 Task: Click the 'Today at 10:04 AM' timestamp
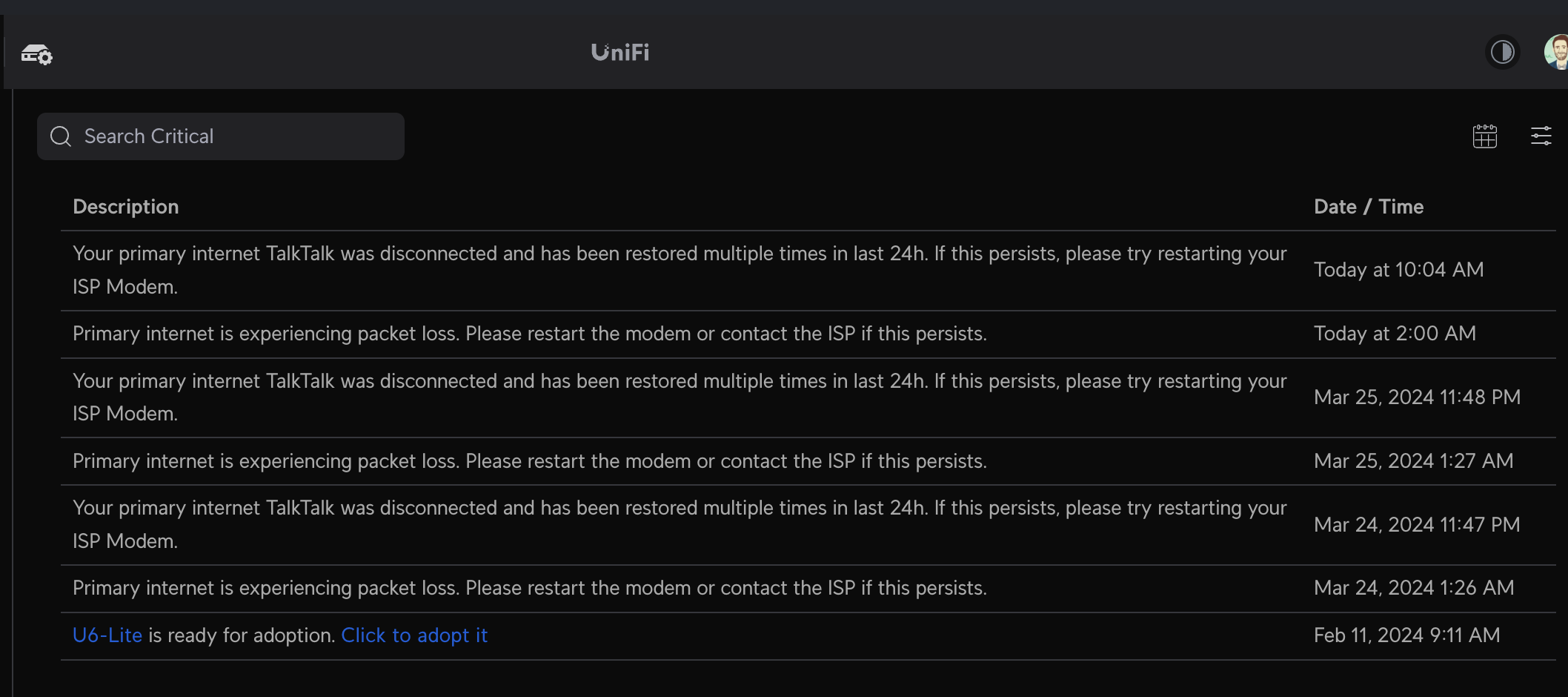(x=1398, y=270)
